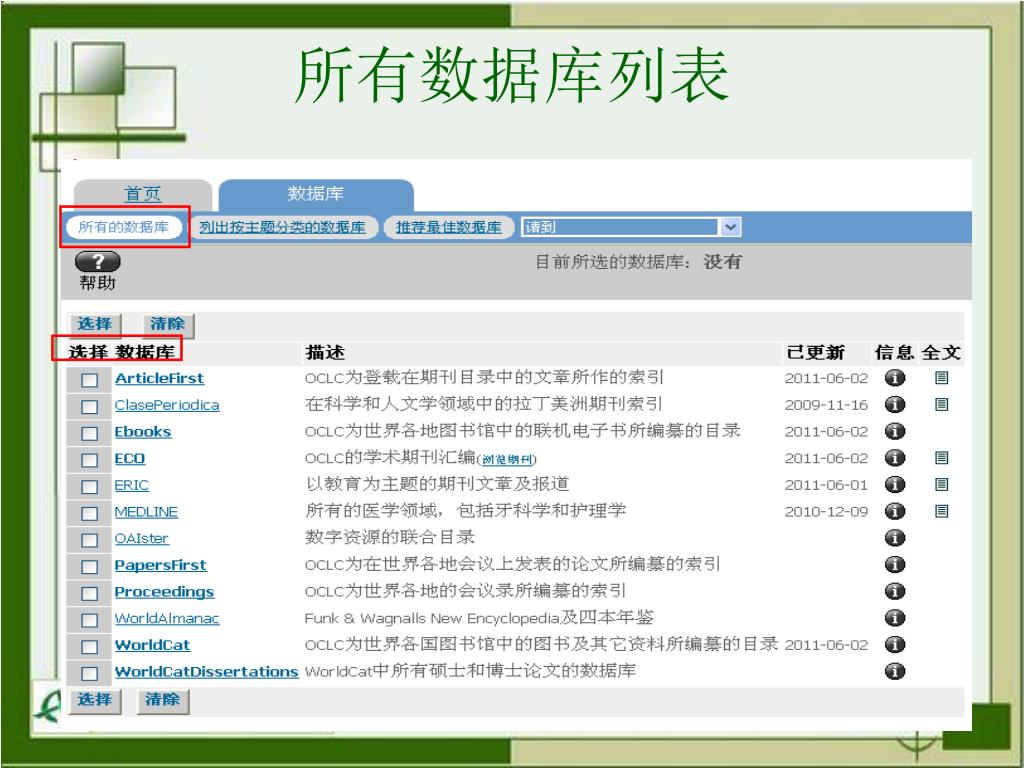Click the bottom 清除 button

click(x=163, y=700)
